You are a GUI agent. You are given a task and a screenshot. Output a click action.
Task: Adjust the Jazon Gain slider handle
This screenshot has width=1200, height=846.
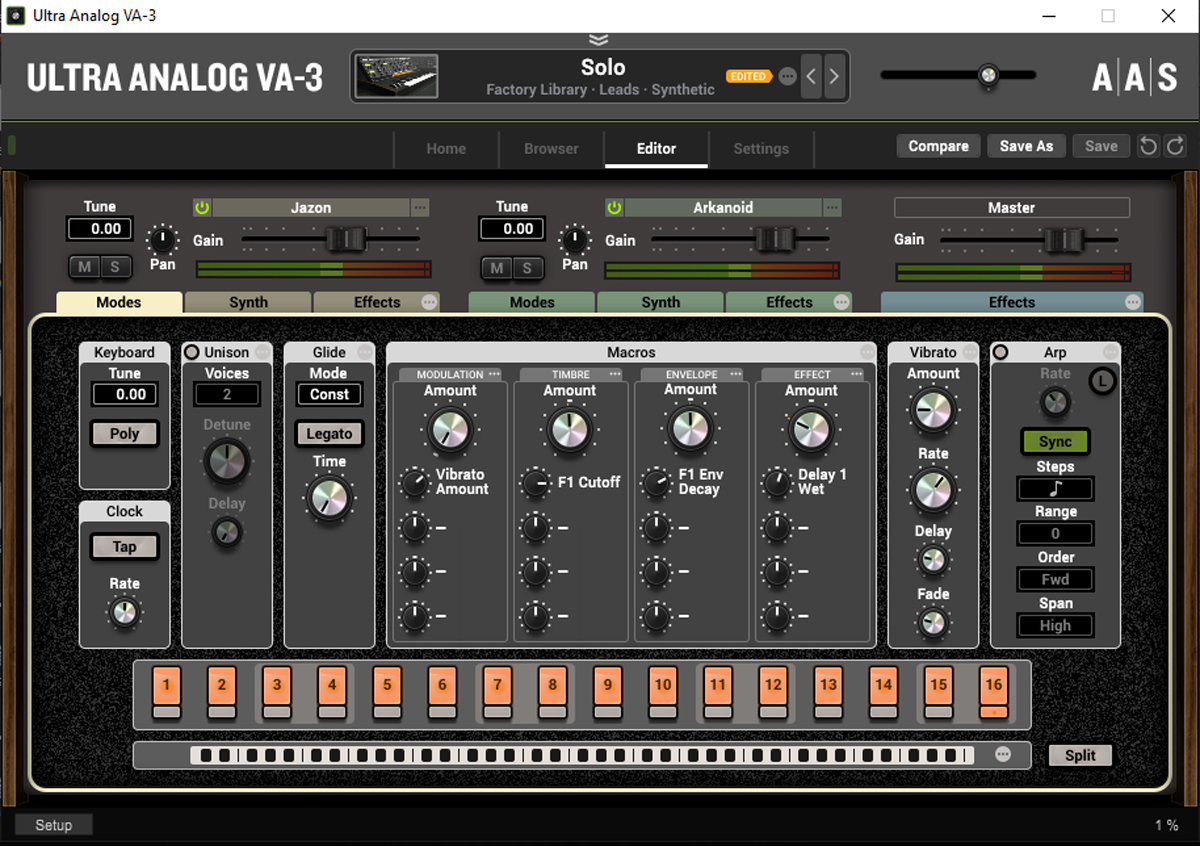tap(347, 239)
